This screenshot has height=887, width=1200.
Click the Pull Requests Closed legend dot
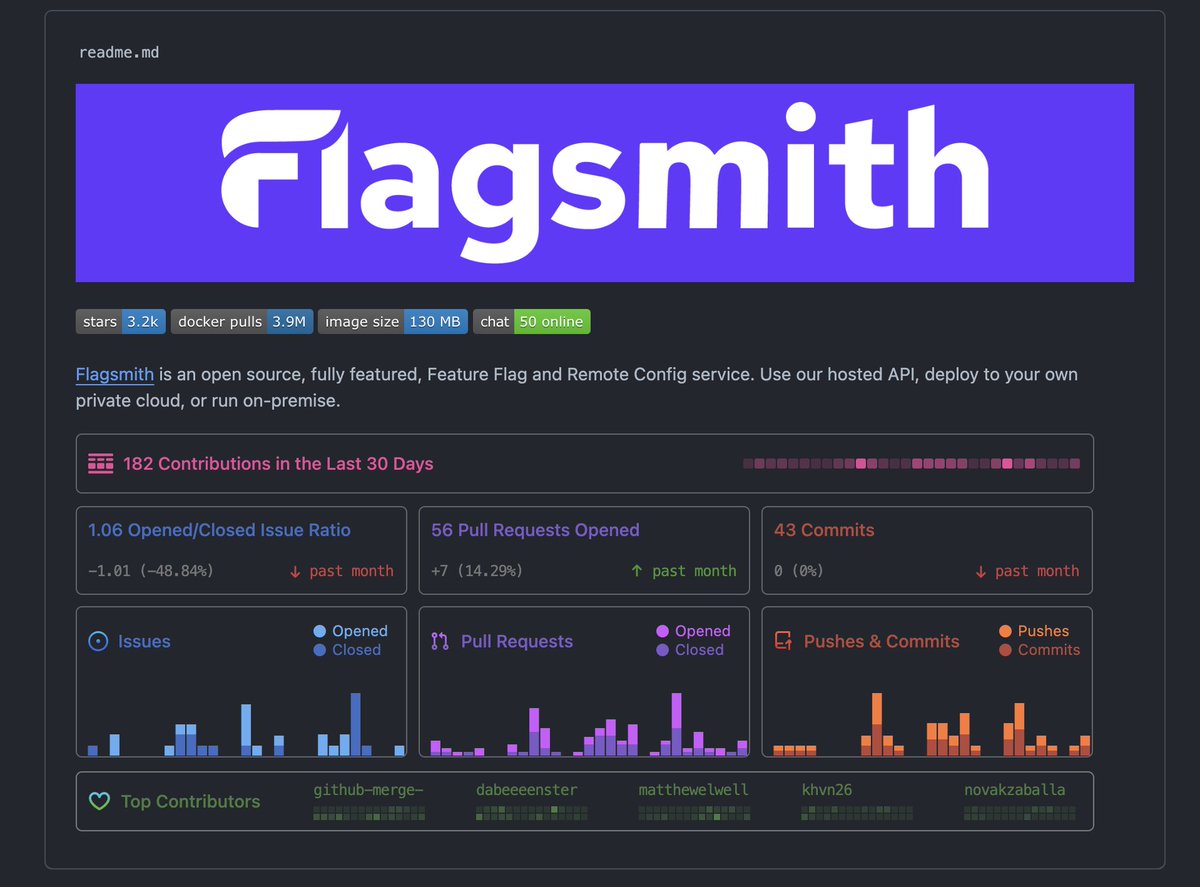coord(662,650)
